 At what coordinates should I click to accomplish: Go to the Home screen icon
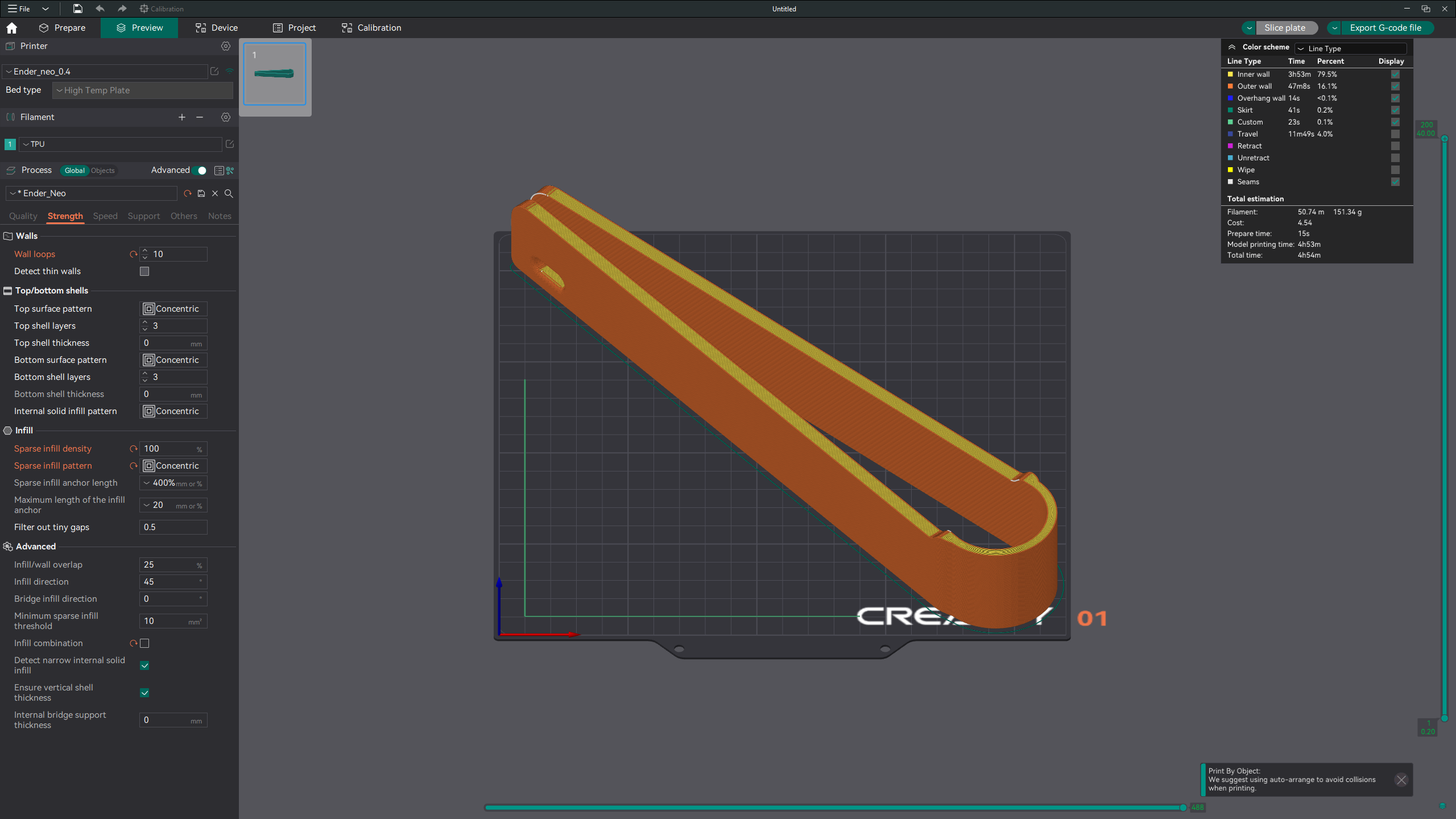pos(12,28)
